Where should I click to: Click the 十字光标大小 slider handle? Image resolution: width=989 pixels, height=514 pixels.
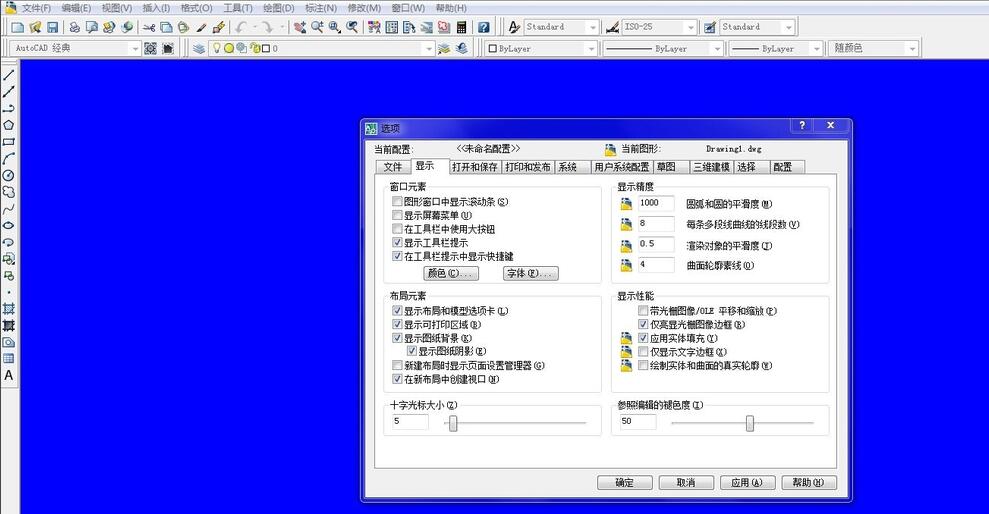point(453,424)
